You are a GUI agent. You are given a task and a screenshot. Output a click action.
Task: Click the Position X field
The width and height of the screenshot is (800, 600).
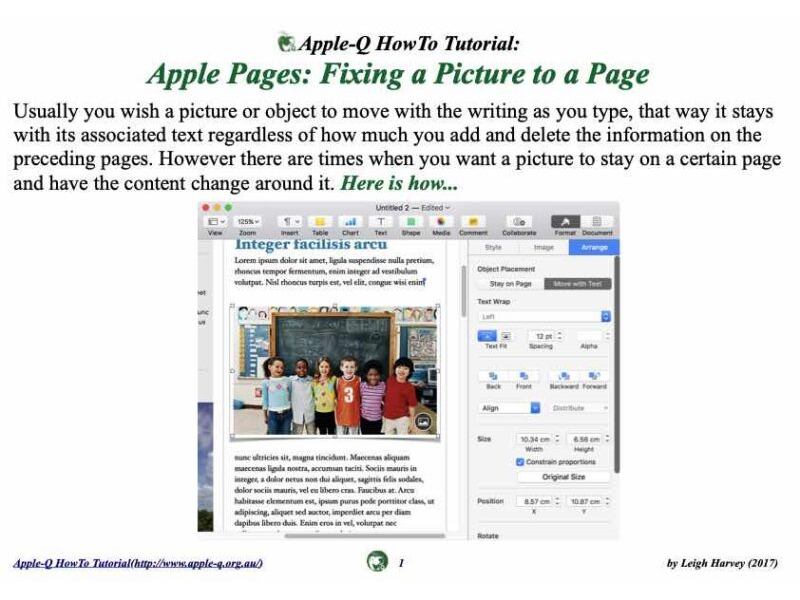point(534,502)
